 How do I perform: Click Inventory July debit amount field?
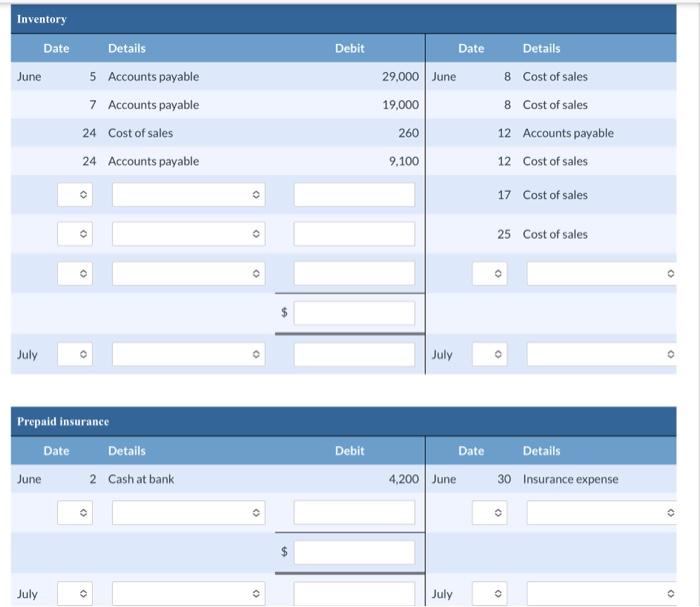tap(354, 354)
